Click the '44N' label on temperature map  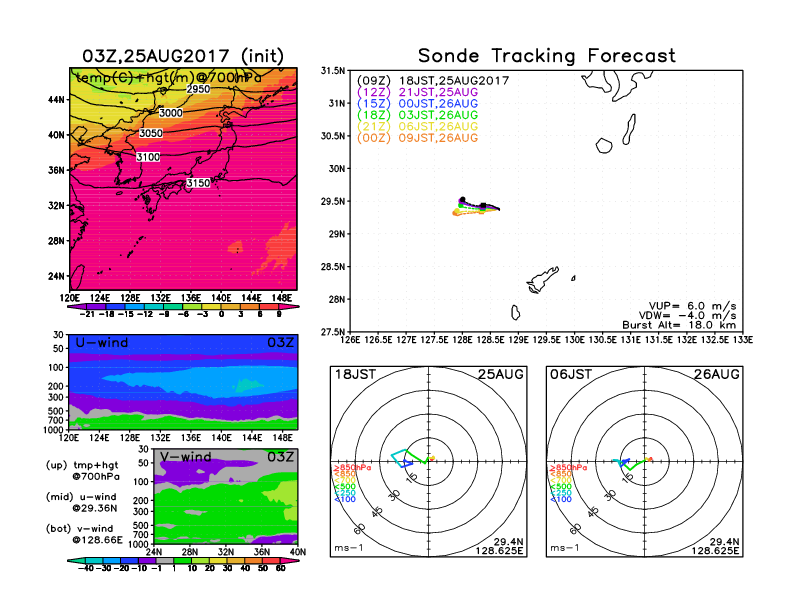tap(57, 99)
